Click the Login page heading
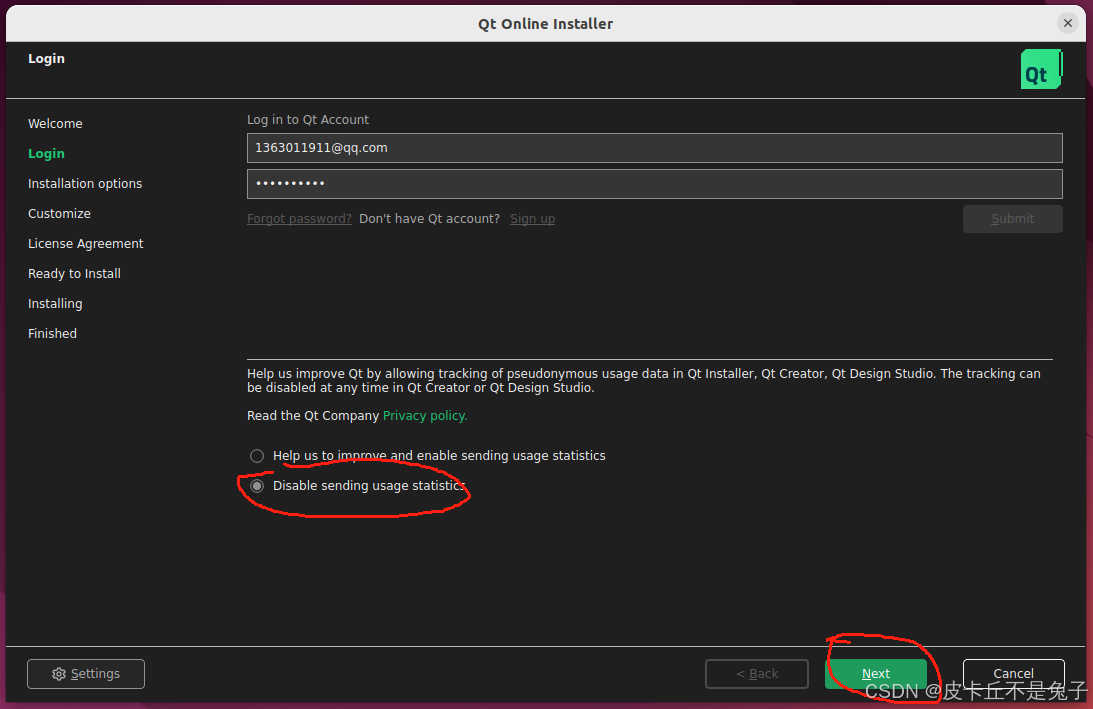The height and width of the screenshot is (709, 1093). pos(46,59)
